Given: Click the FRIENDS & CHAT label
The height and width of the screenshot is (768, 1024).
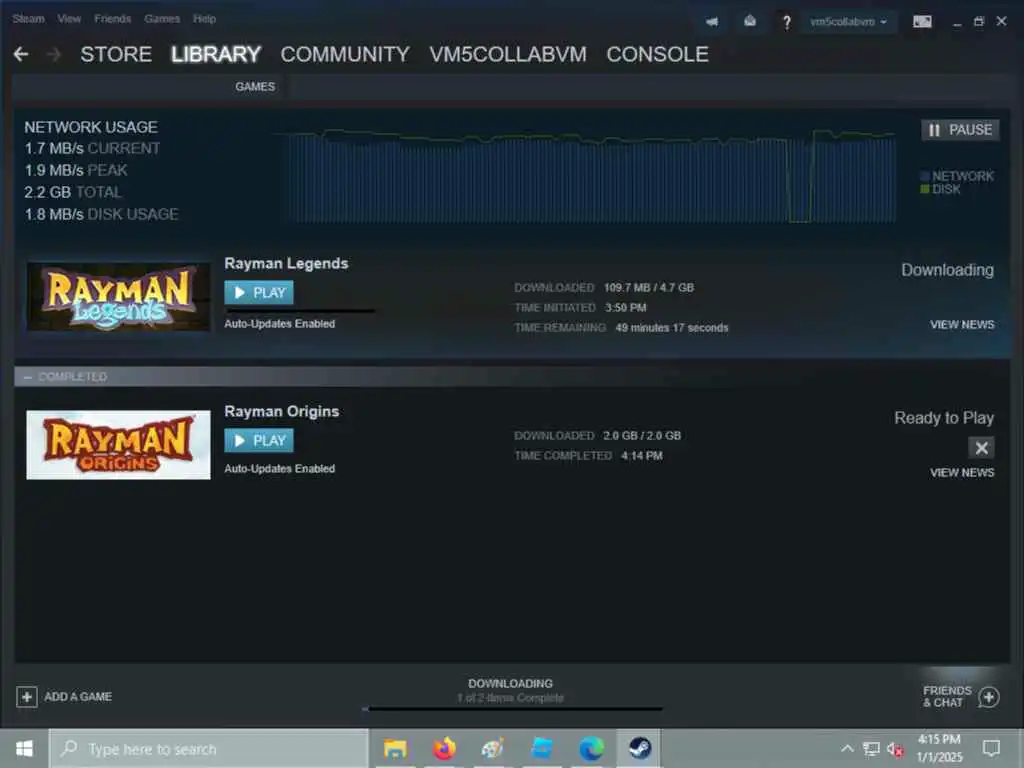Looking at the screenshot, I should (948, 696).
